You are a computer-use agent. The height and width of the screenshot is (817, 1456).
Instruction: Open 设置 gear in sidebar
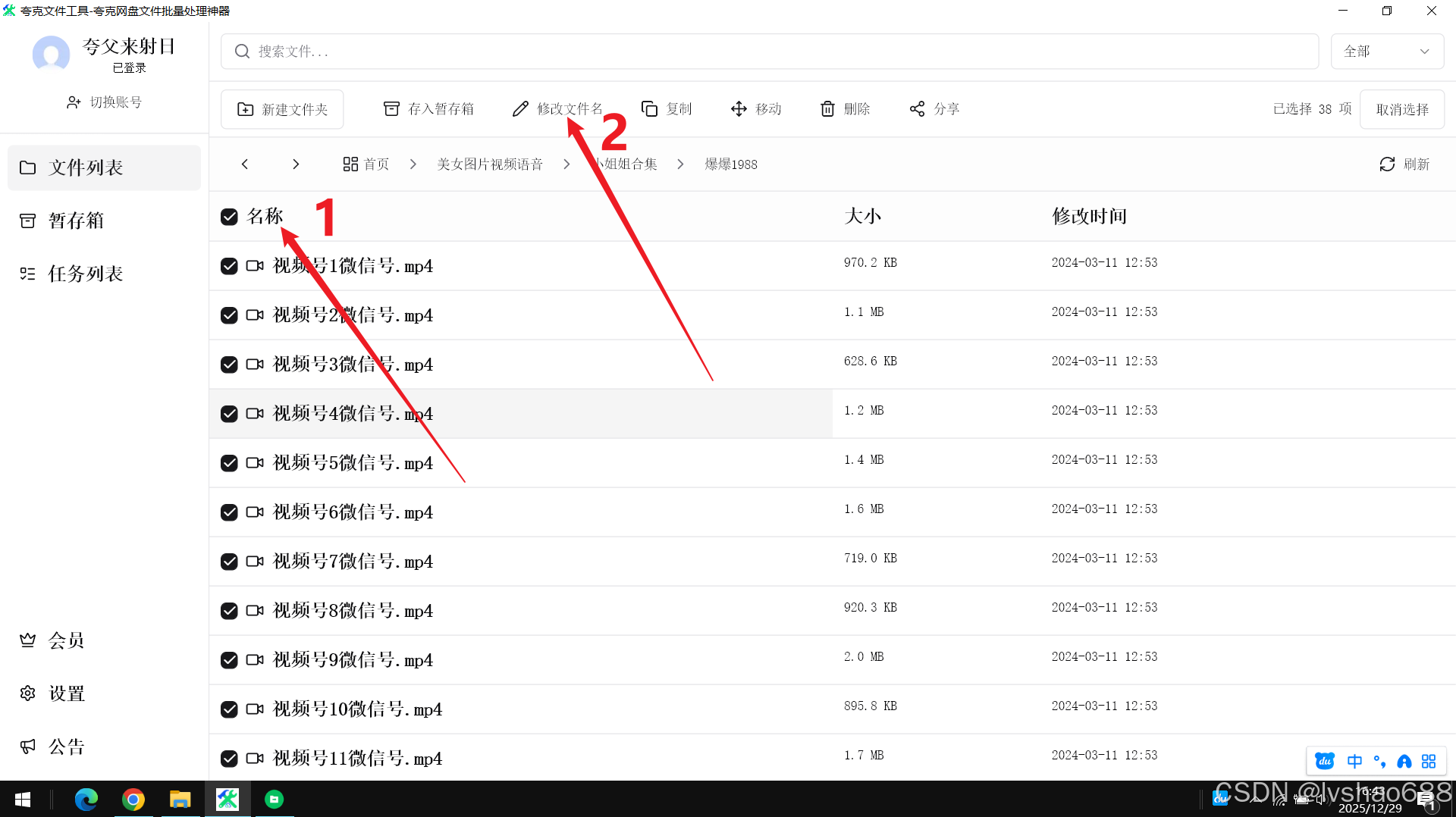[x=28, y=693]
